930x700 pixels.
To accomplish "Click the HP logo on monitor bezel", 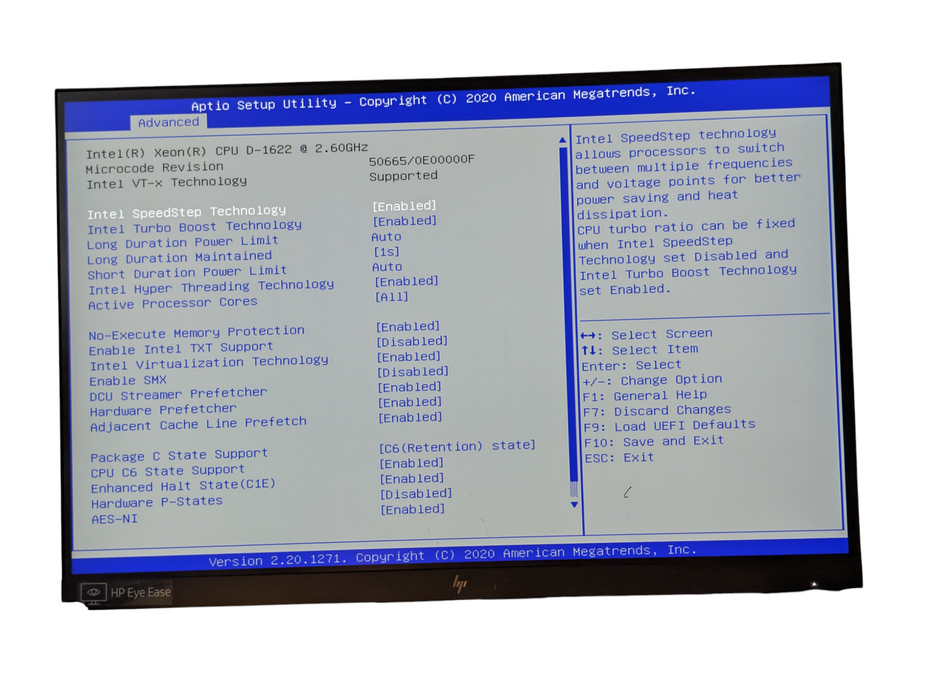I will pyautogui.click(x=460, y=584).
